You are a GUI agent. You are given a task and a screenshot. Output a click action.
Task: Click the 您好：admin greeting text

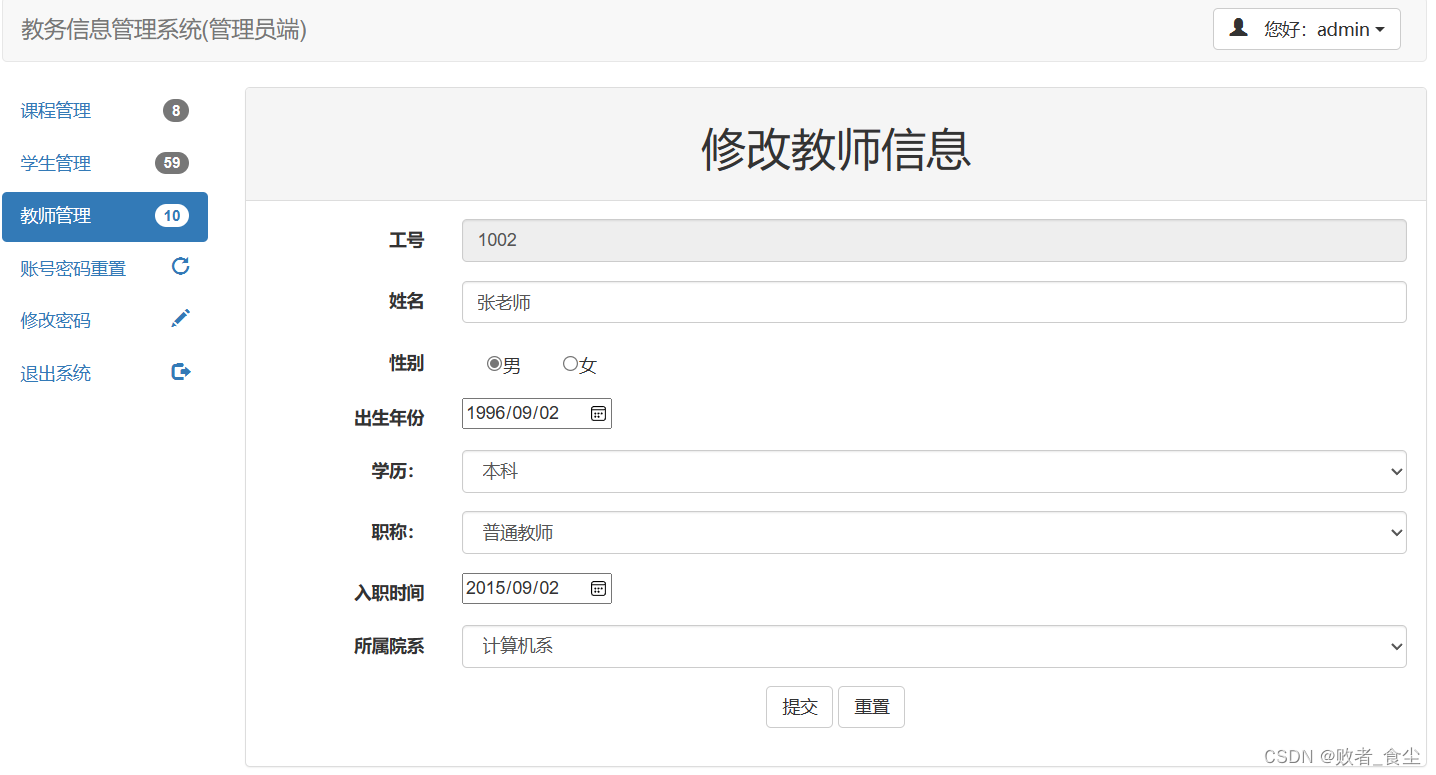(1316, 30)
